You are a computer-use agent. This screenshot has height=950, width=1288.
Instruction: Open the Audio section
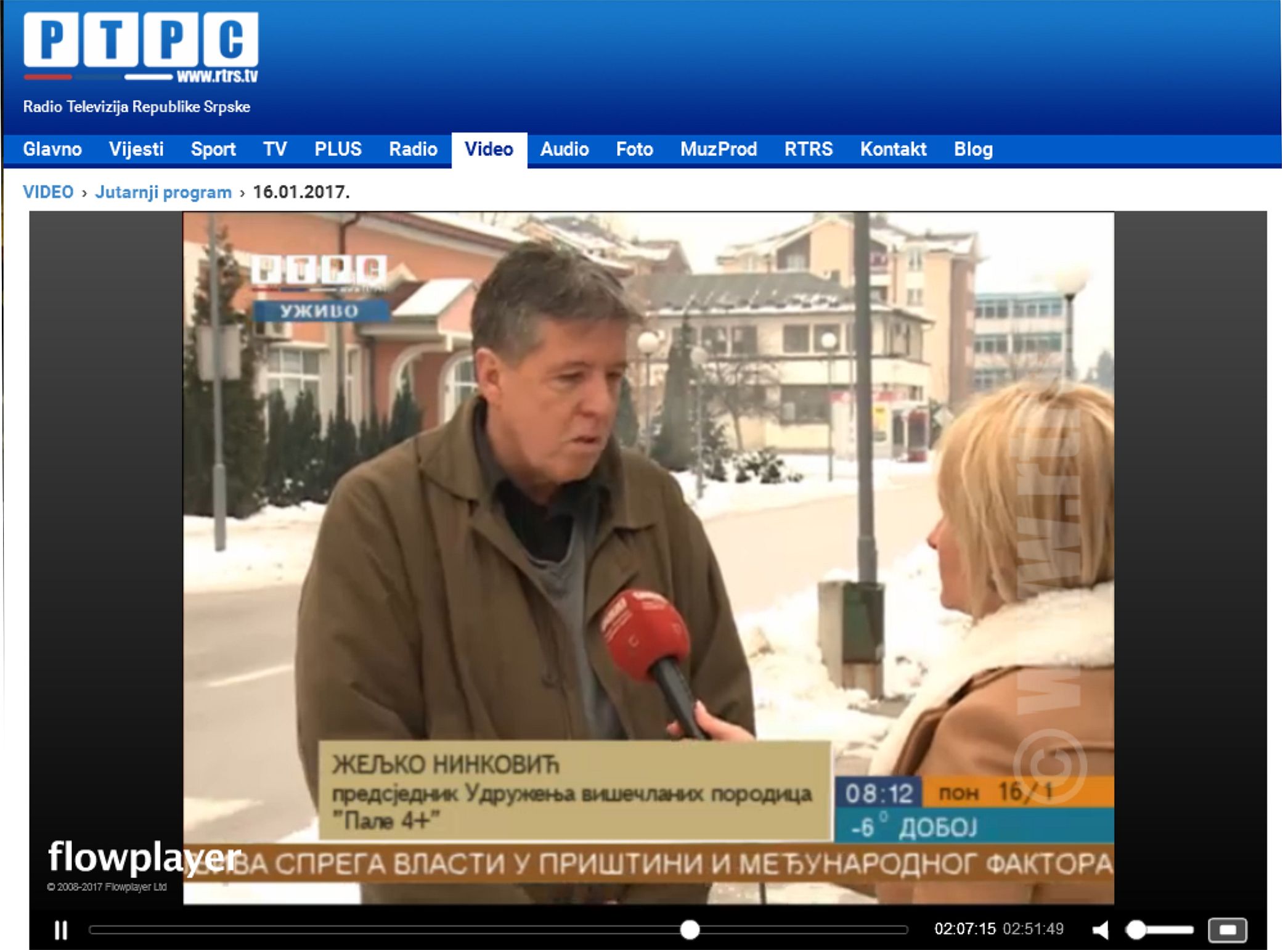565,149
